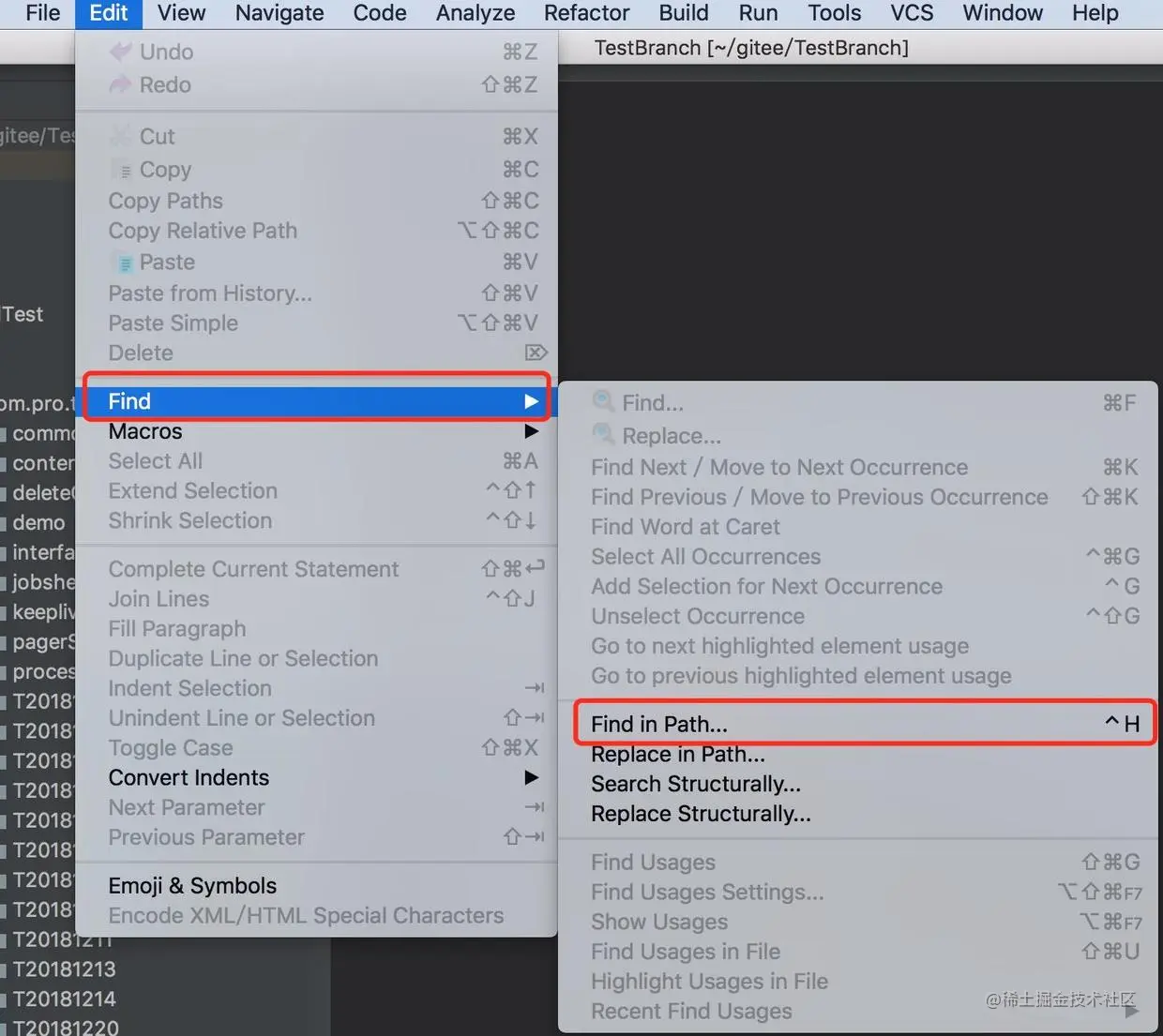Viewport: 1163px width, 1036px height.
Task: Click the Cut scissors icon
Action: click(x=120, y=136)
